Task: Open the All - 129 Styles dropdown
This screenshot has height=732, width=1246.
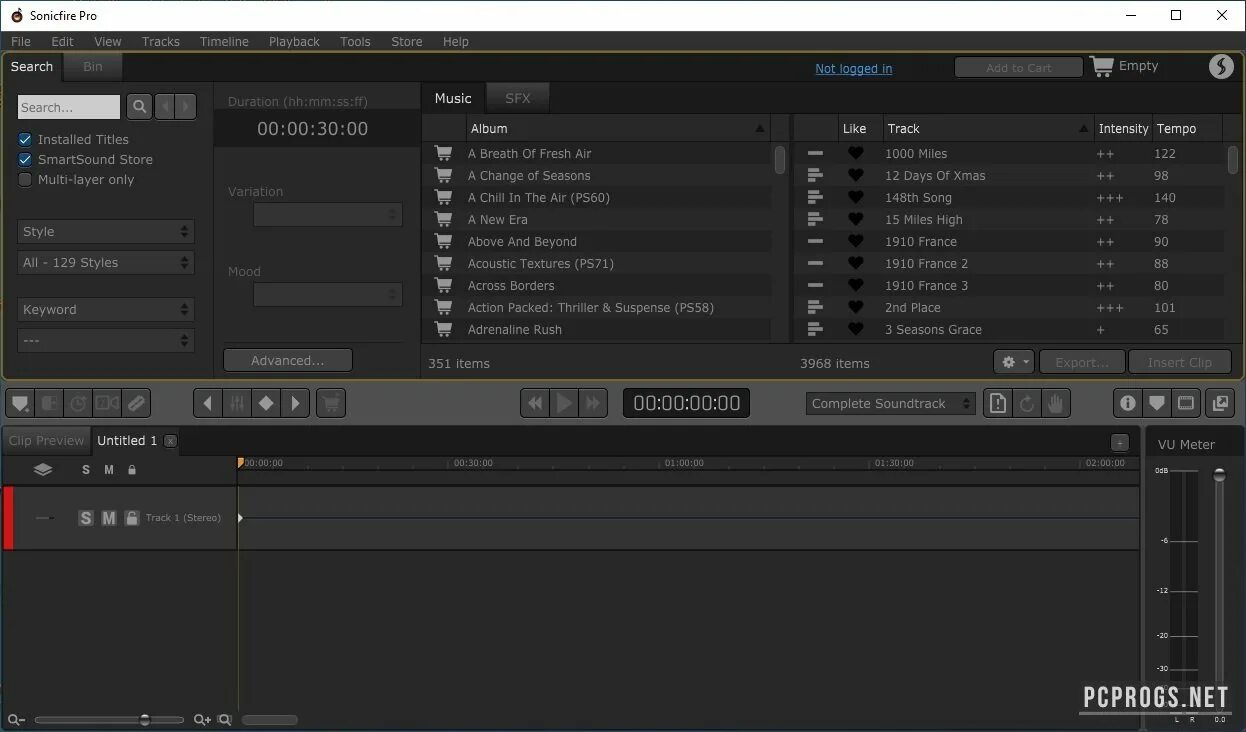Action: click(x=106, y=262)
